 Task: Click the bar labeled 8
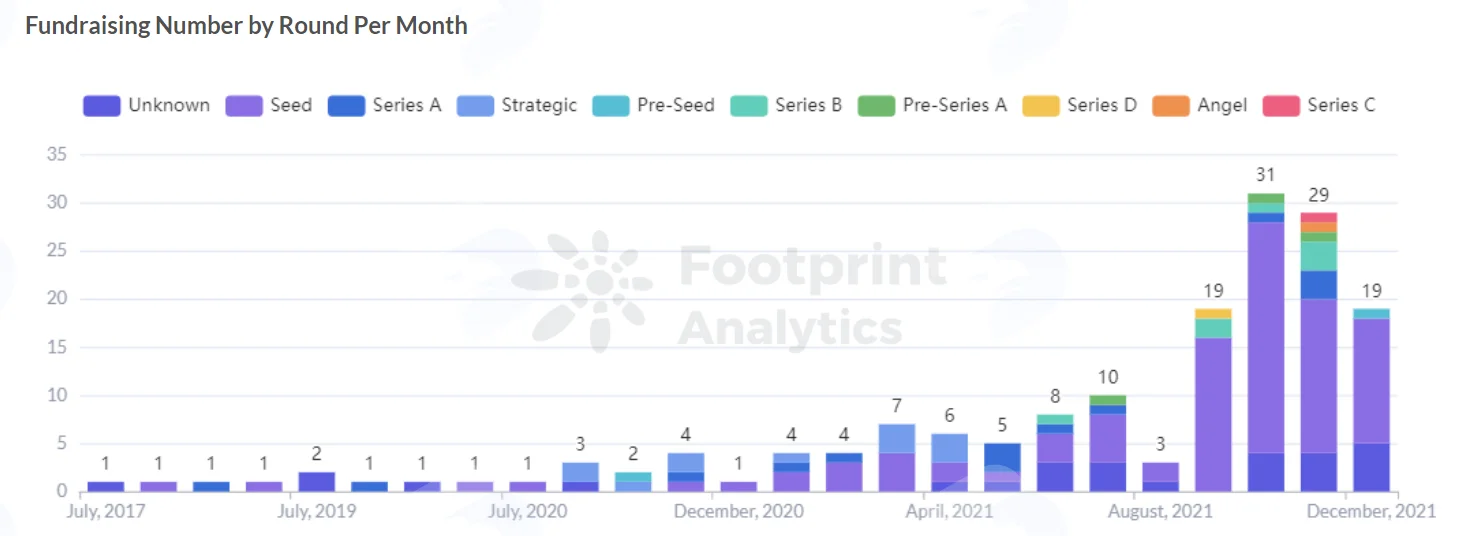tap(1054, 452)
